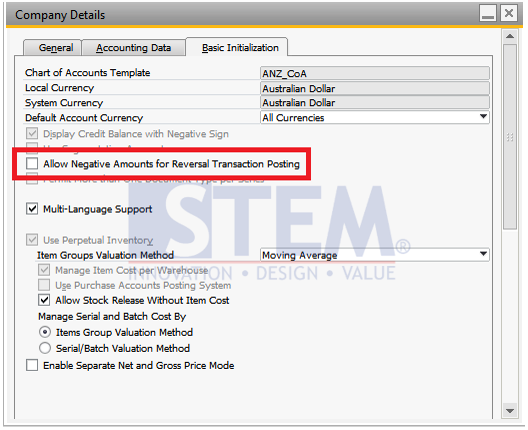This screenshot has width=528, height=430.
Task: Open Default Account Currency dropdown arrow
Action: click(483, 117)
